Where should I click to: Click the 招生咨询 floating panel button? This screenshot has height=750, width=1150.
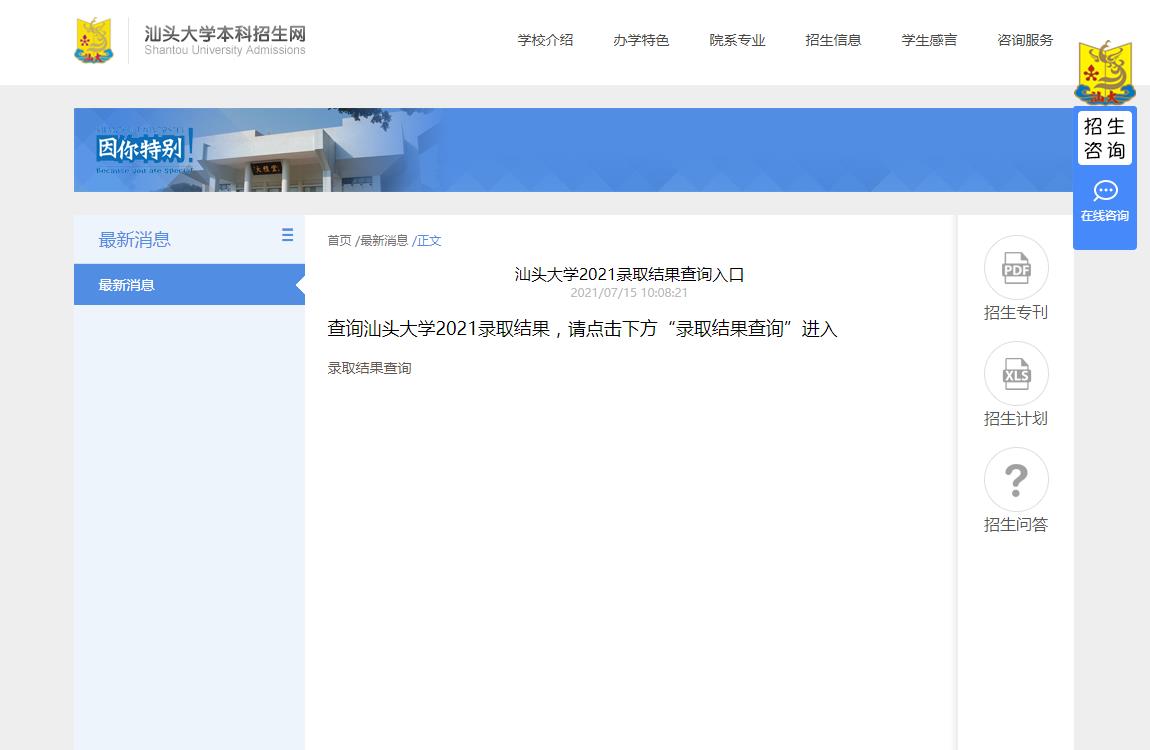pos(1105,138)
